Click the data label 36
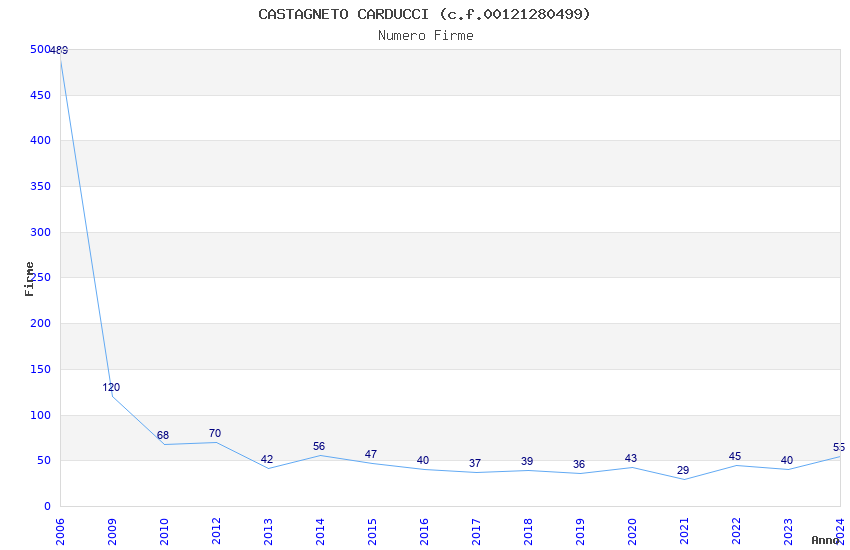The width and height of the screenshot is (850, 550). (x=579, y=465)
